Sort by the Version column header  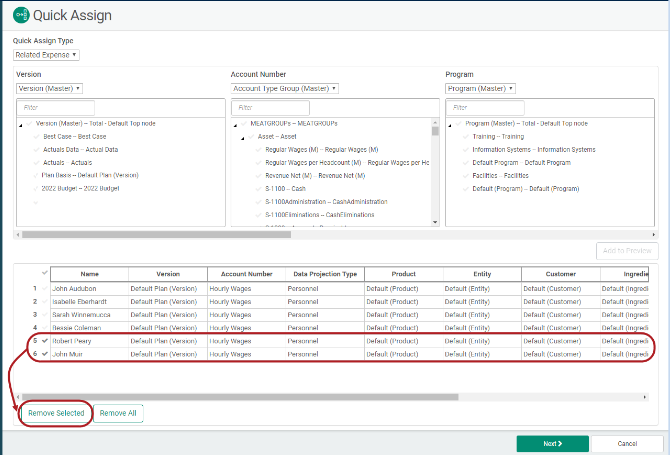coord(168,274)
